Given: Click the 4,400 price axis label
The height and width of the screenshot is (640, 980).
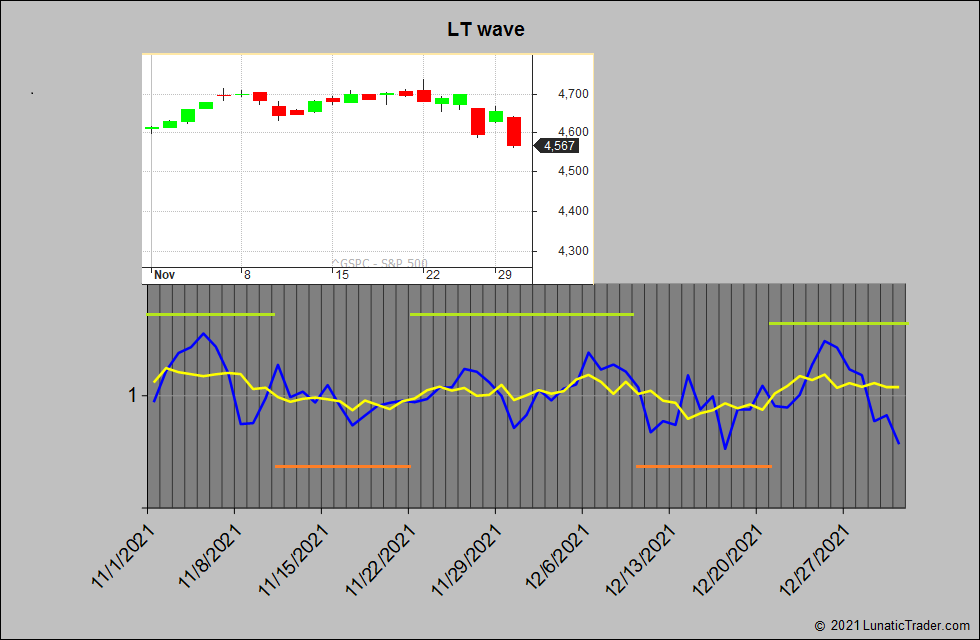Looking at the screenshot, I should (562, 211).
